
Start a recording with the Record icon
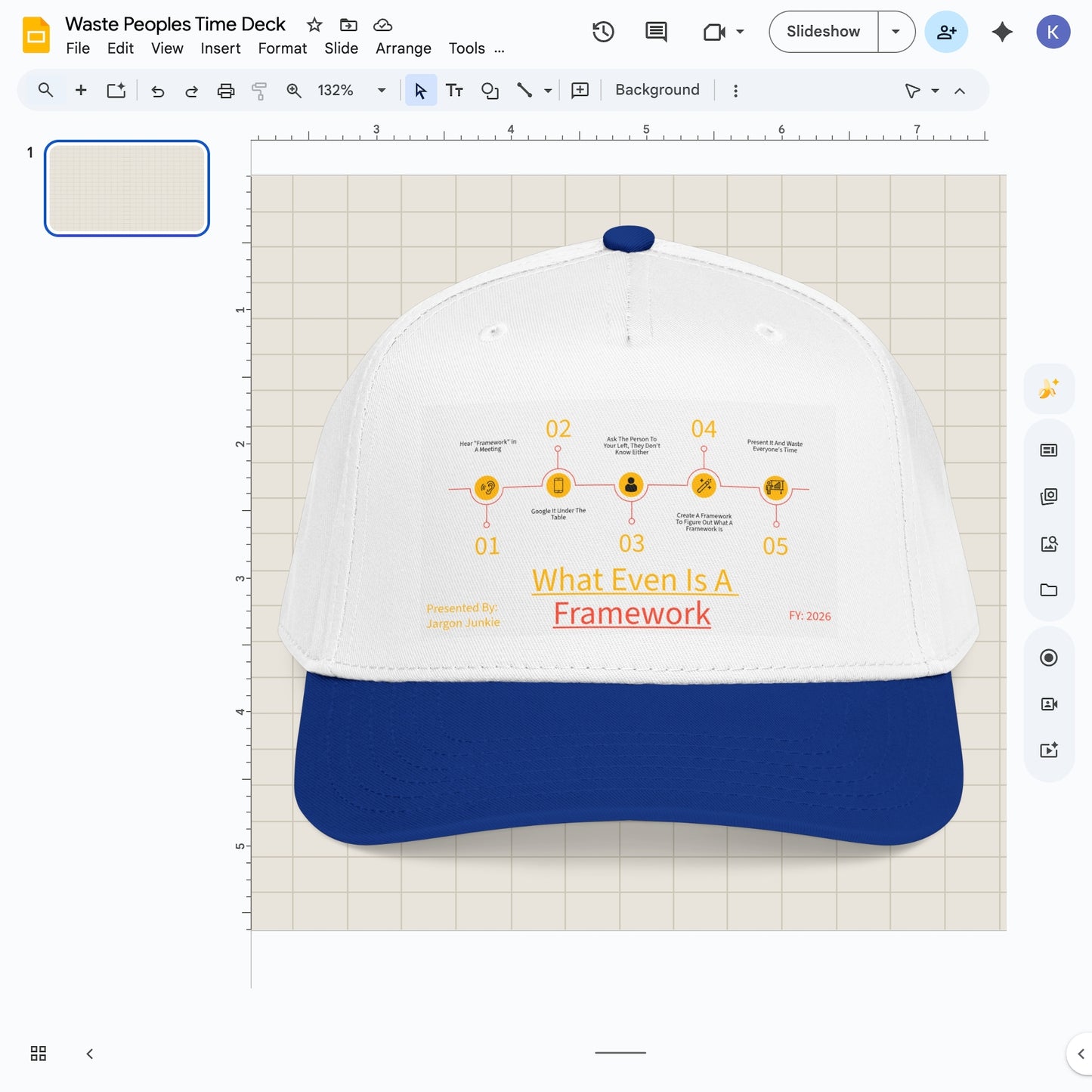click(1049, 657)
